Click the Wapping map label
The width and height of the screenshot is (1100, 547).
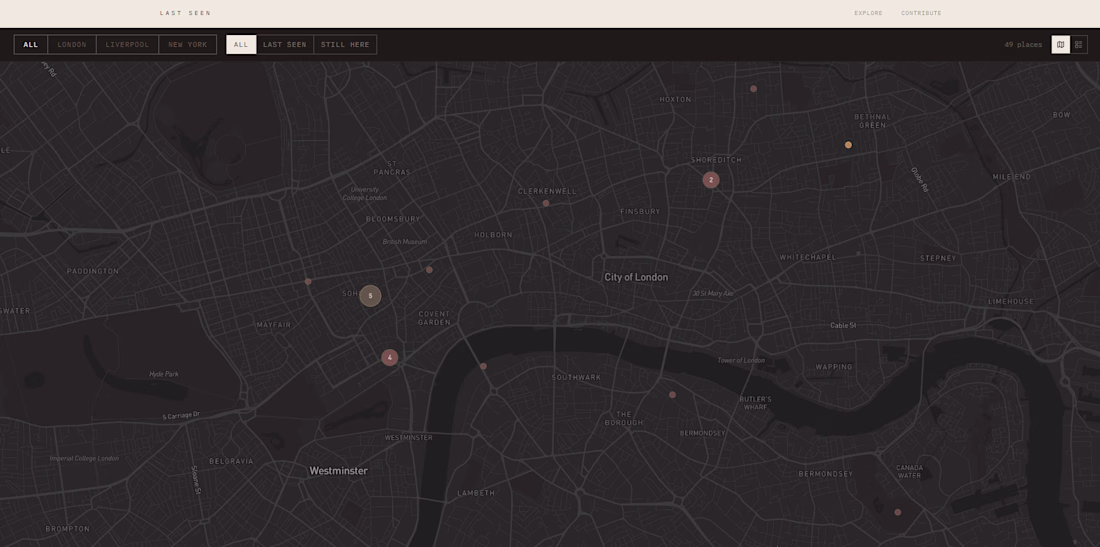click(833, 367)
